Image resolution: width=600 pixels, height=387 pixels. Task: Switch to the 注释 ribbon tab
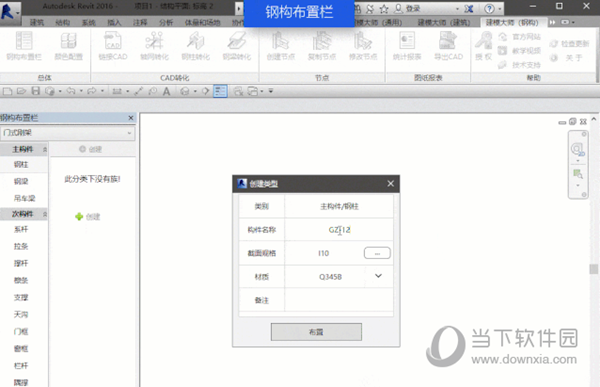pos(140,23)
